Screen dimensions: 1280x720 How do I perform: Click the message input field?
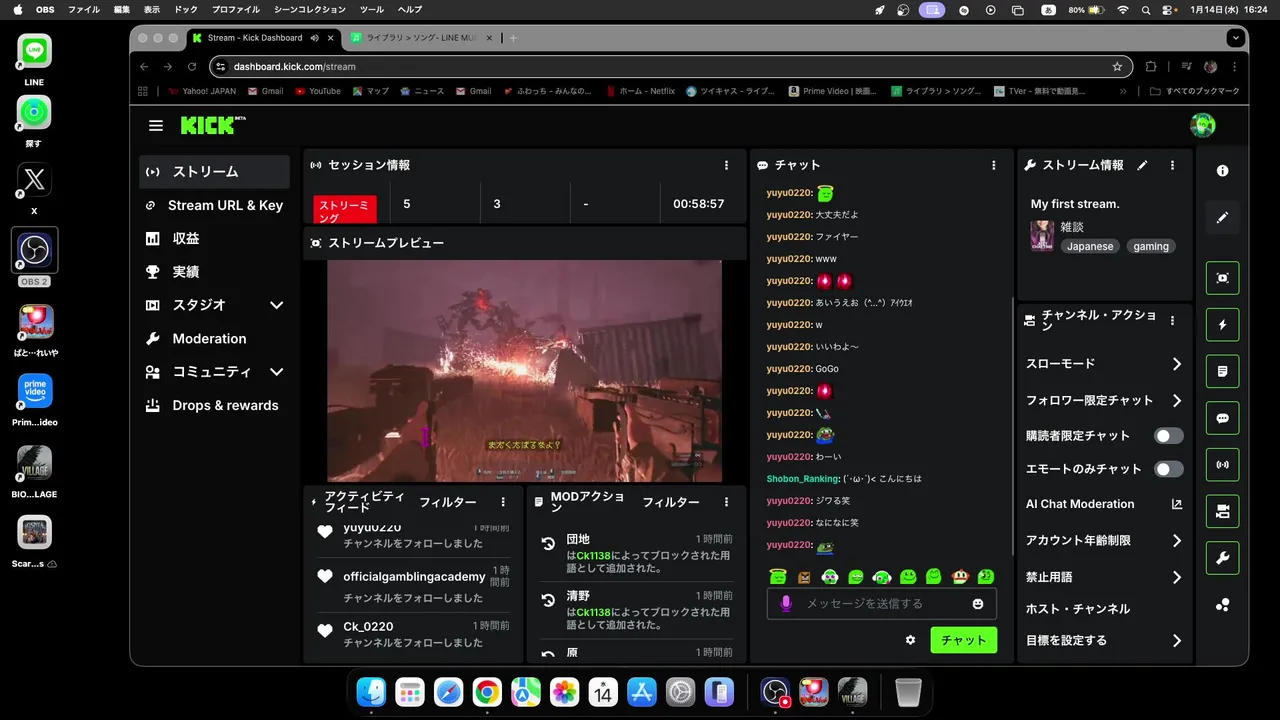(x=882, y=604)
